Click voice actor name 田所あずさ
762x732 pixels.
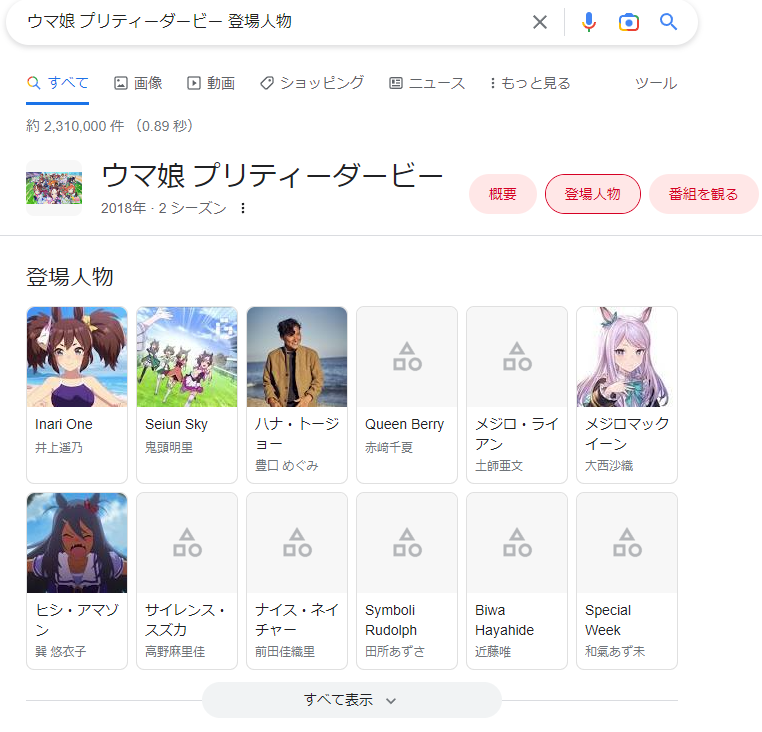coord(395,651)
